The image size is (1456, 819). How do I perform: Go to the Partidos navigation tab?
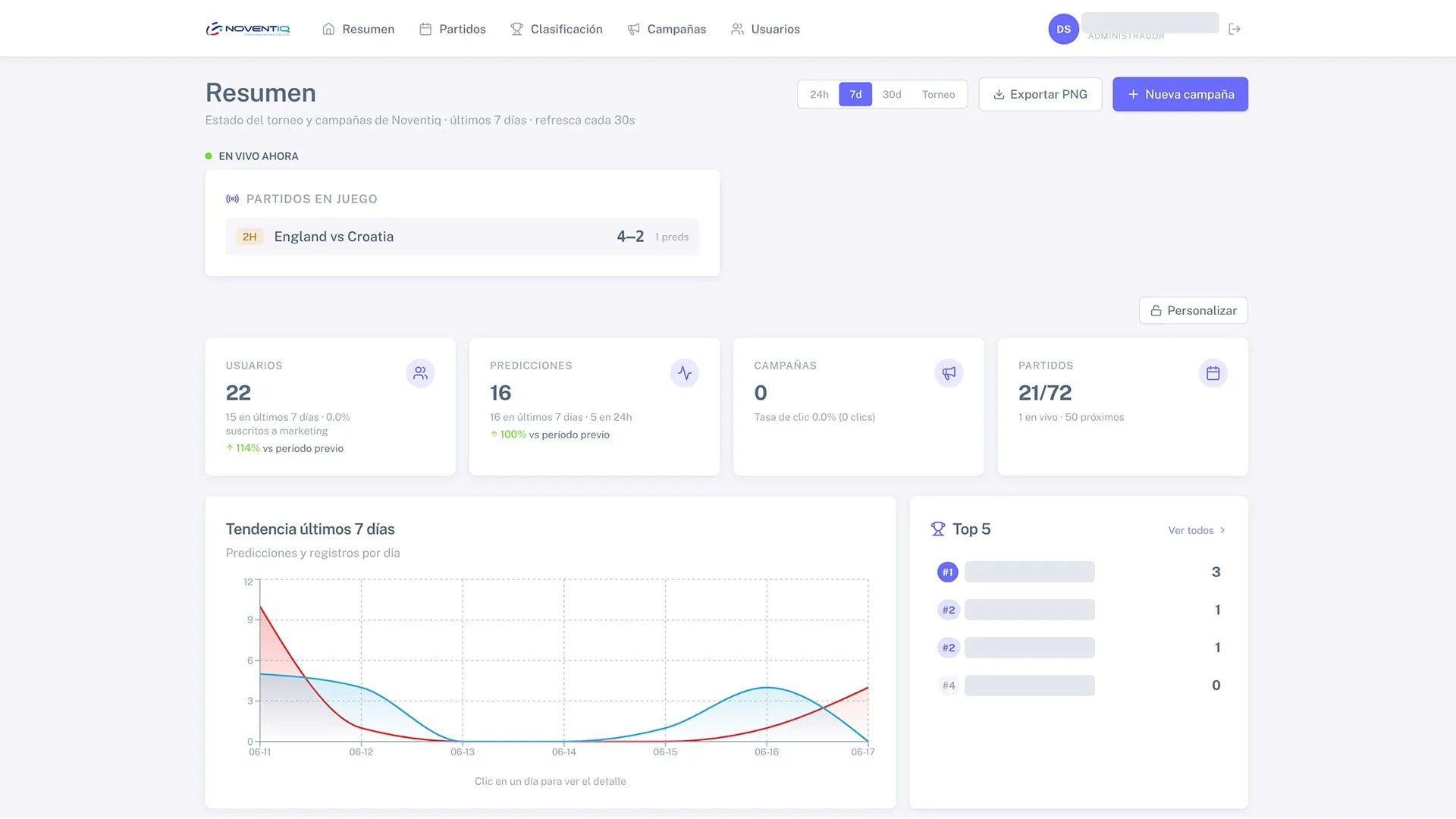coord(453,29)
